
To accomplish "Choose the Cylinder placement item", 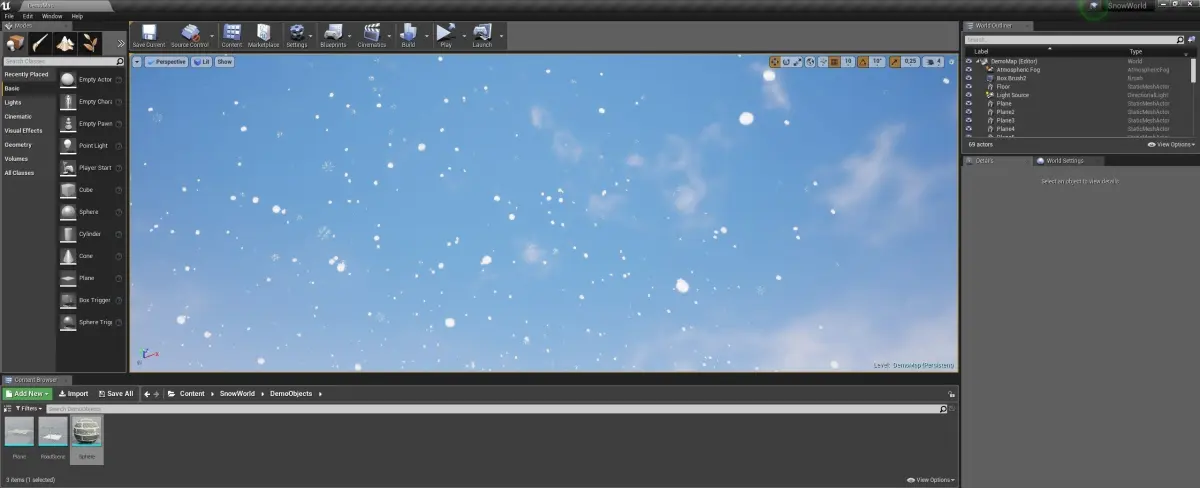I will tap(91, 234).
